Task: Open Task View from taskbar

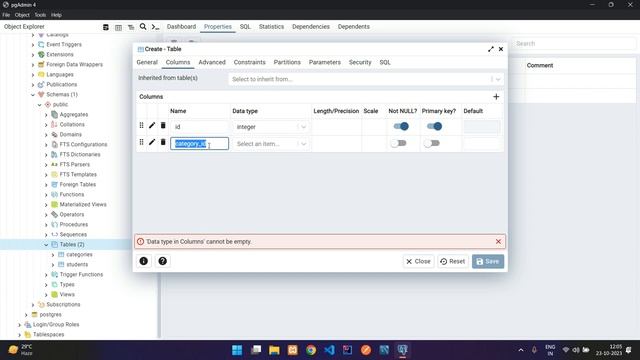Action: 256,350
